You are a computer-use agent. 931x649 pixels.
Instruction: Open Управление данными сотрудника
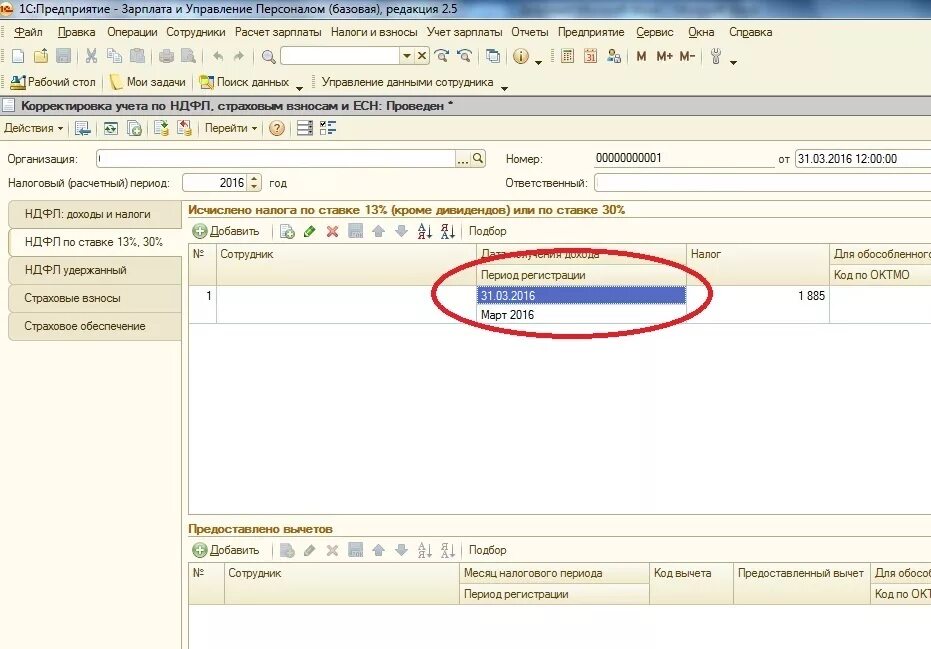coord(407,82)
